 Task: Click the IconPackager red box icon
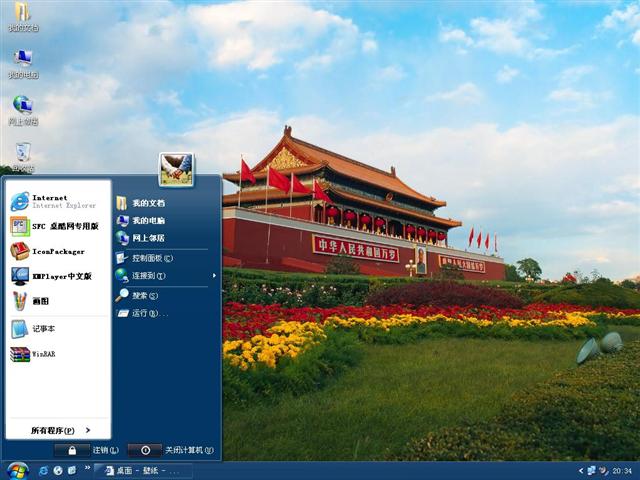20,251
